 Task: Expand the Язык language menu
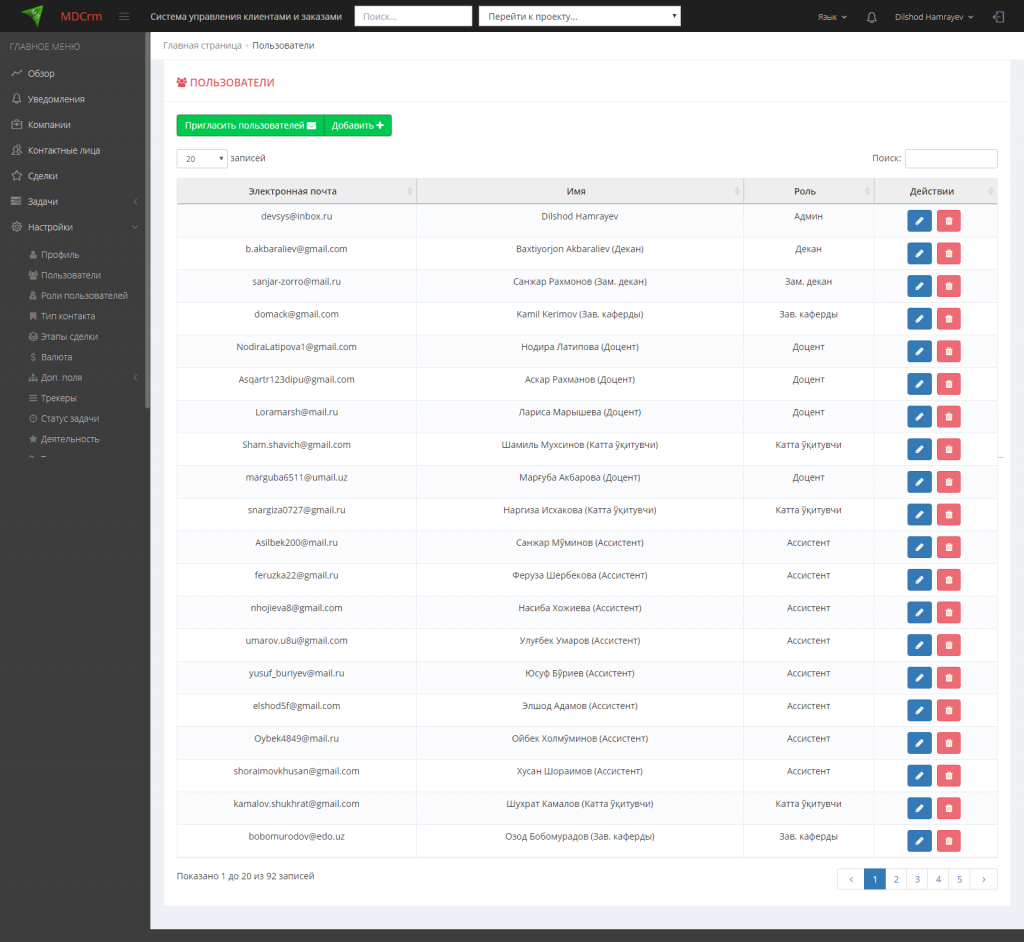(x=832, y=17)
